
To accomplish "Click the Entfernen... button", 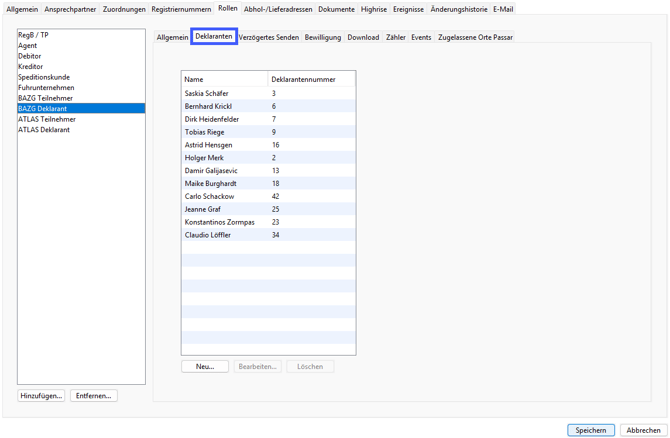I will tap(94, 396).
